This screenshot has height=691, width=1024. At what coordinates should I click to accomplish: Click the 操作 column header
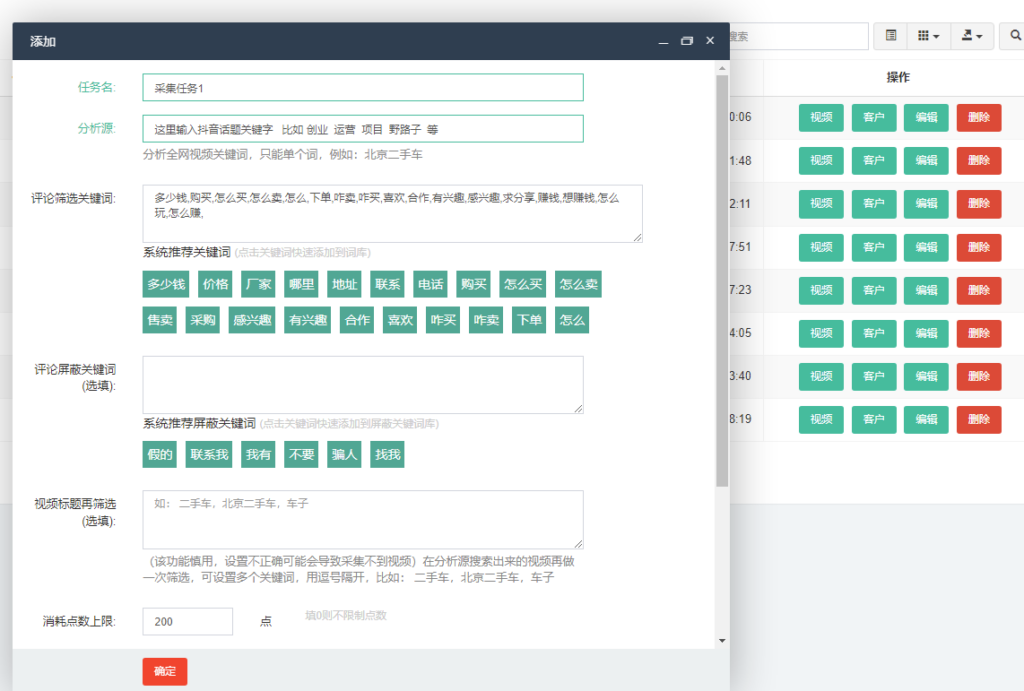pos(897,77)
